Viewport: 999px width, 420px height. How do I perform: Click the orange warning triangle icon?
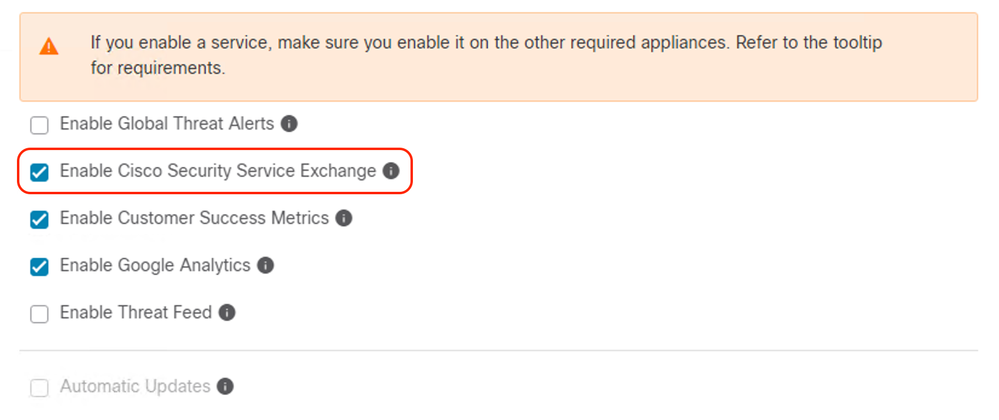[x=48, y=47]
